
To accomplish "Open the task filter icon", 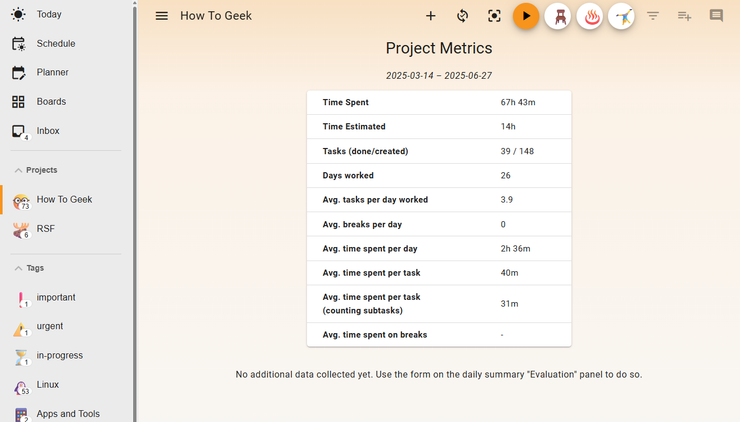I will (x=653, y=16).
